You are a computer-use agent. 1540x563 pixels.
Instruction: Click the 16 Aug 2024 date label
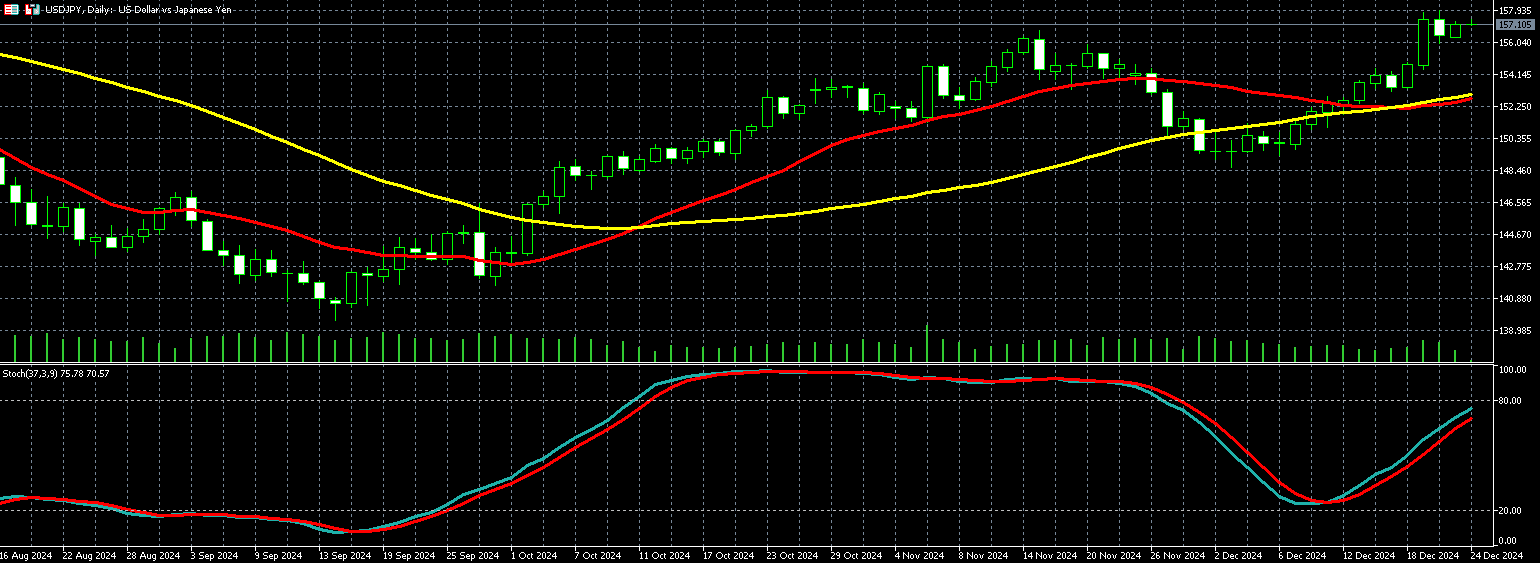click(24, 555)
